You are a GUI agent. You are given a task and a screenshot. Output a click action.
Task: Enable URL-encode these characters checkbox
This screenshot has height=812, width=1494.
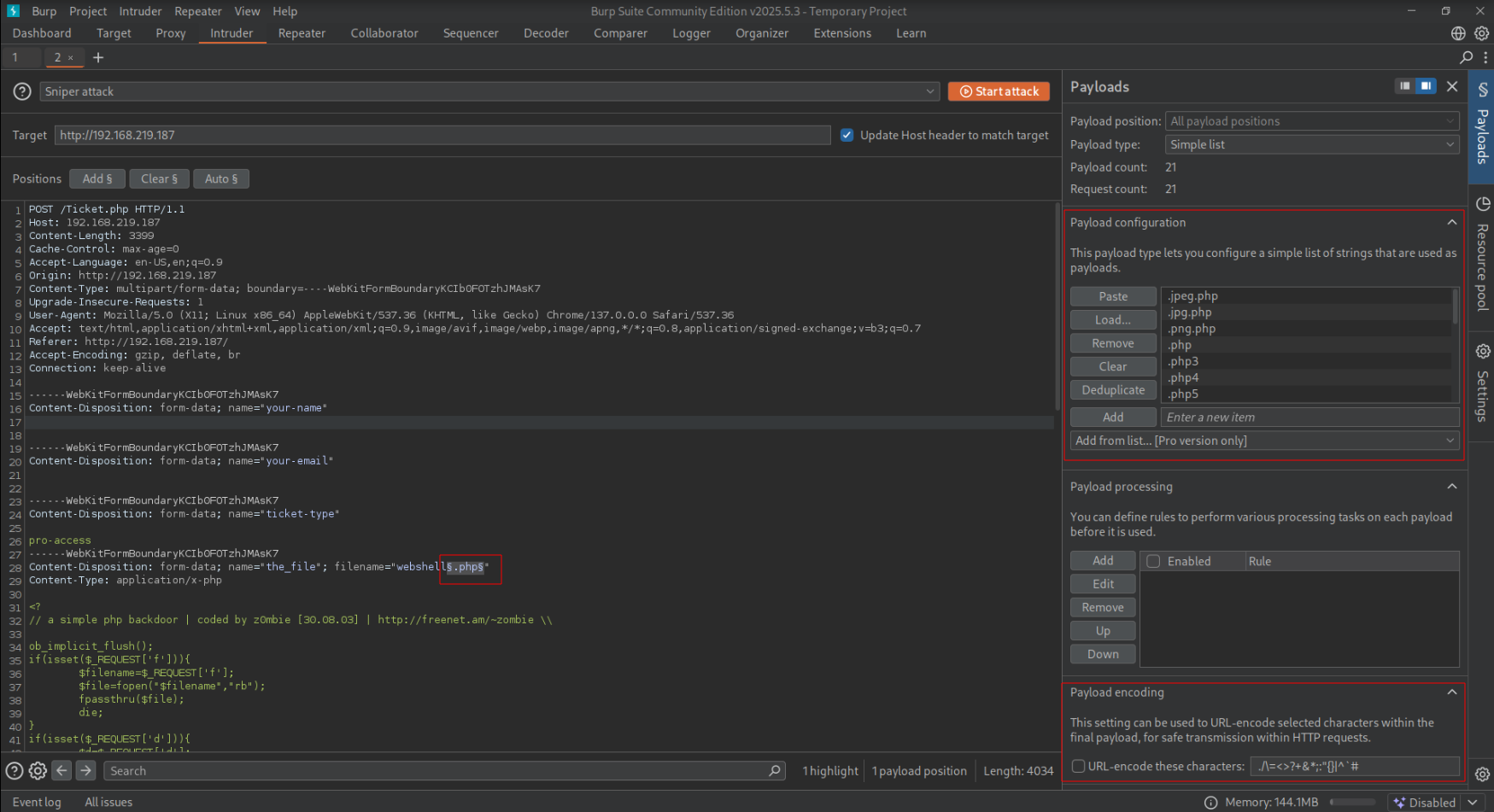[x=1078, y=766]
